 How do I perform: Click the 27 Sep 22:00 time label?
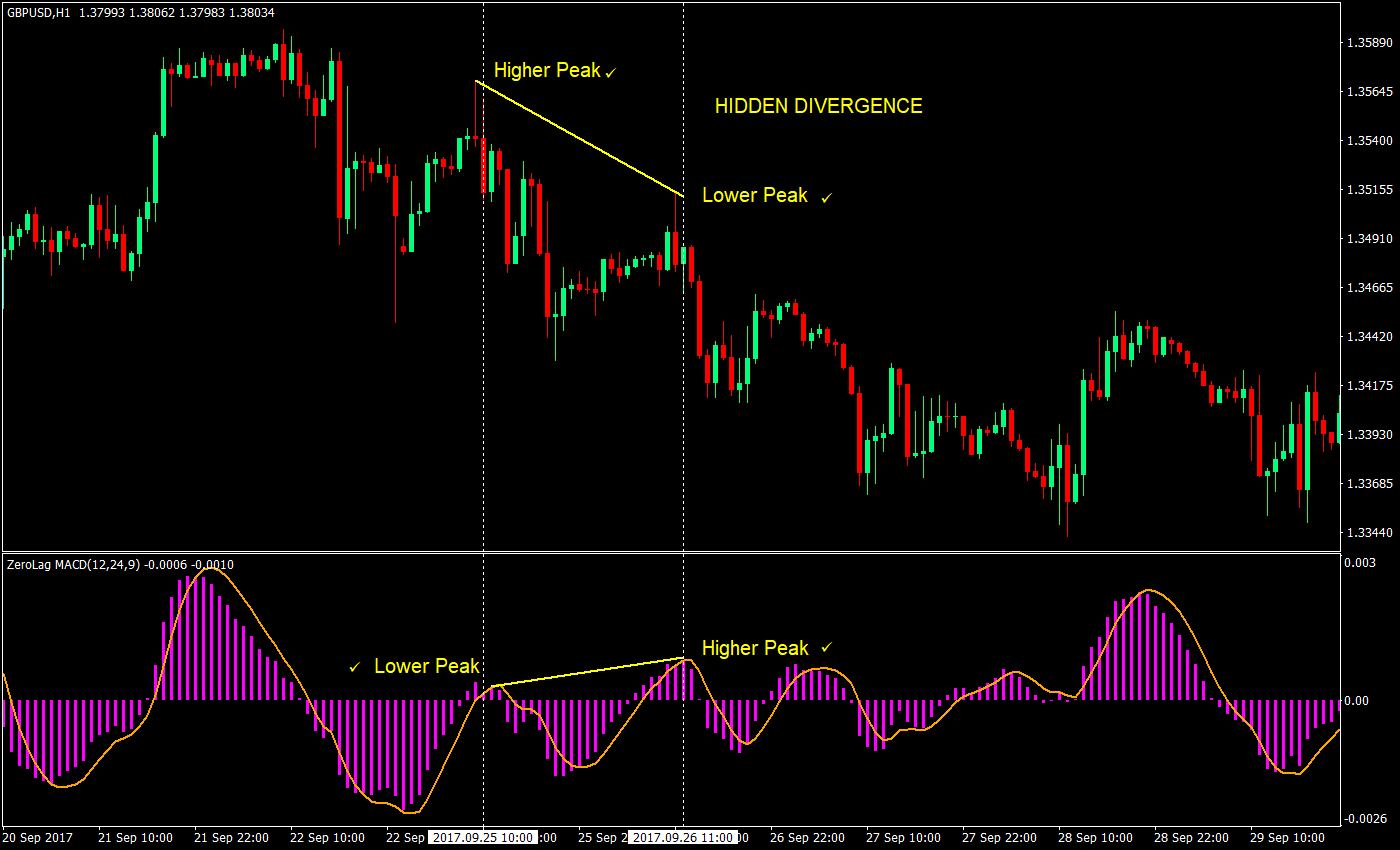[999, 837]
